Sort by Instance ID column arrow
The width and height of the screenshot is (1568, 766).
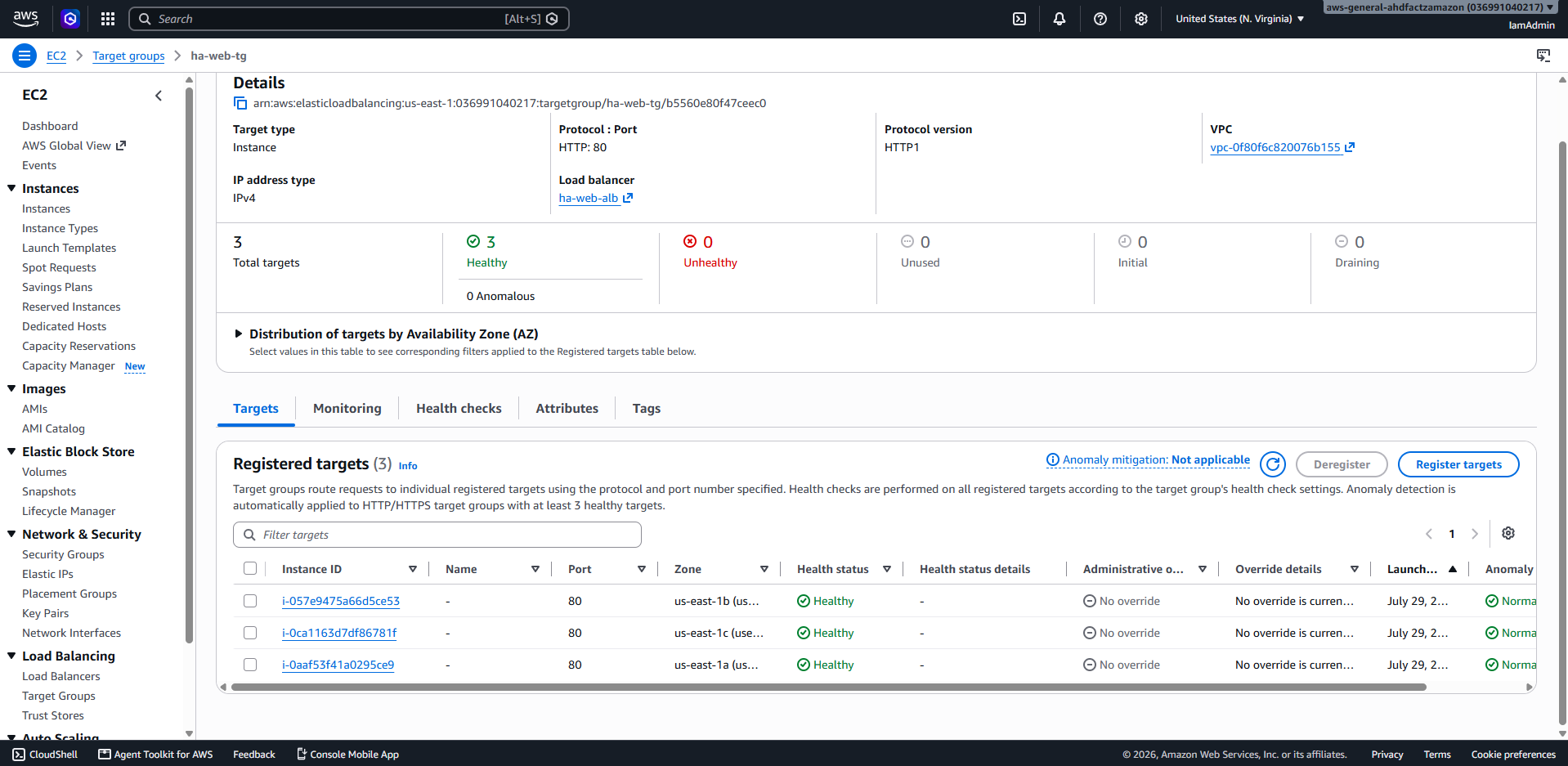click(x=413, y=569)
